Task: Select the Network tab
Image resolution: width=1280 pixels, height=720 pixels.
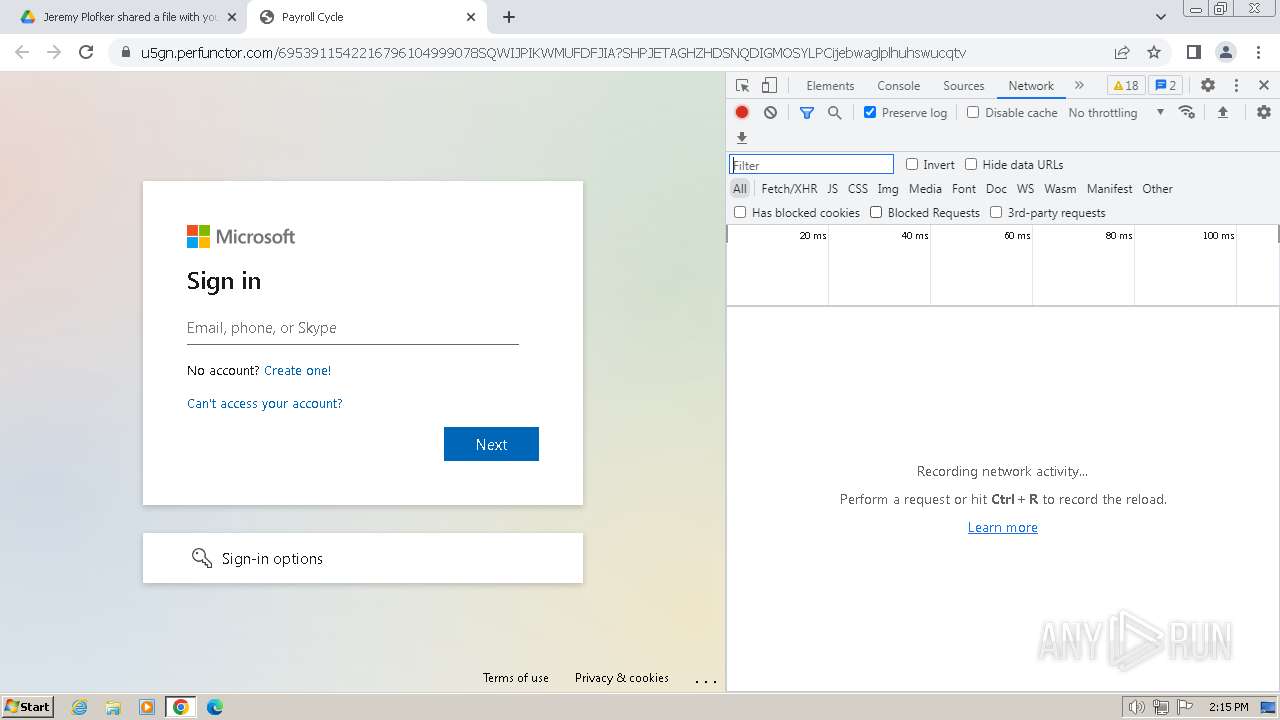Action: coord(1031,86)
